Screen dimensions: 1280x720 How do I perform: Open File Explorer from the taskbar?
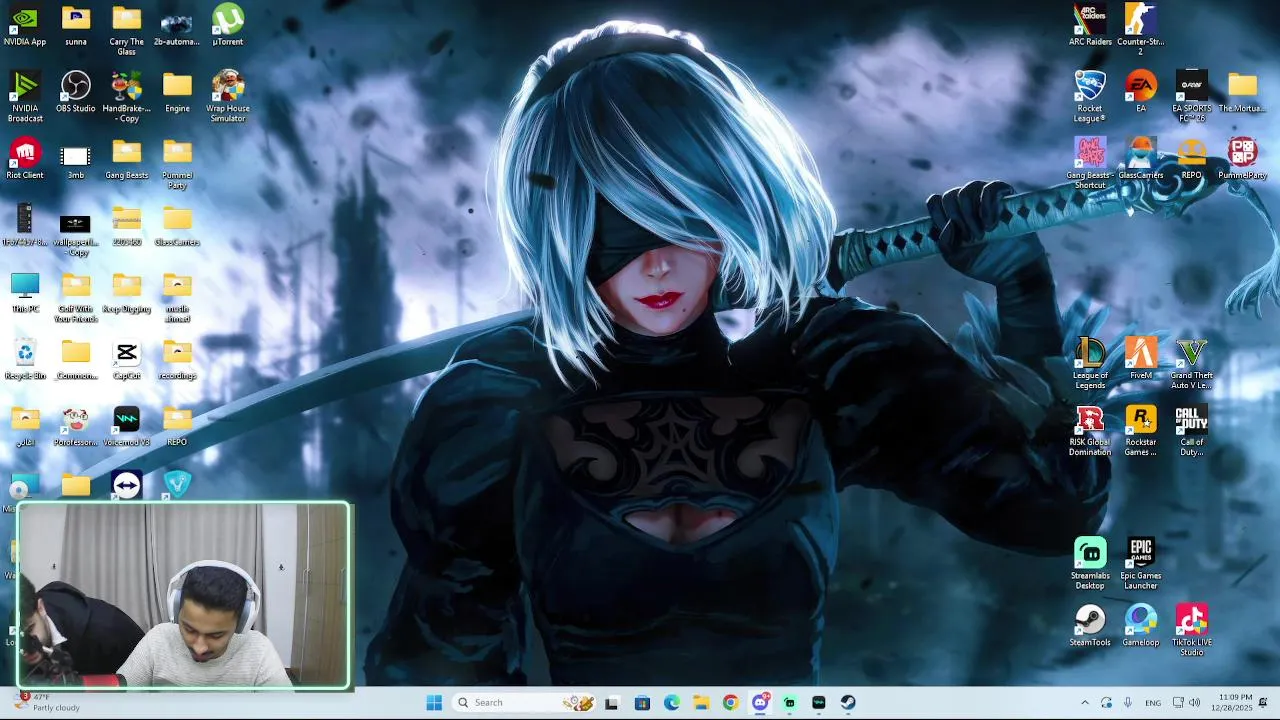[x=701, y=702]
